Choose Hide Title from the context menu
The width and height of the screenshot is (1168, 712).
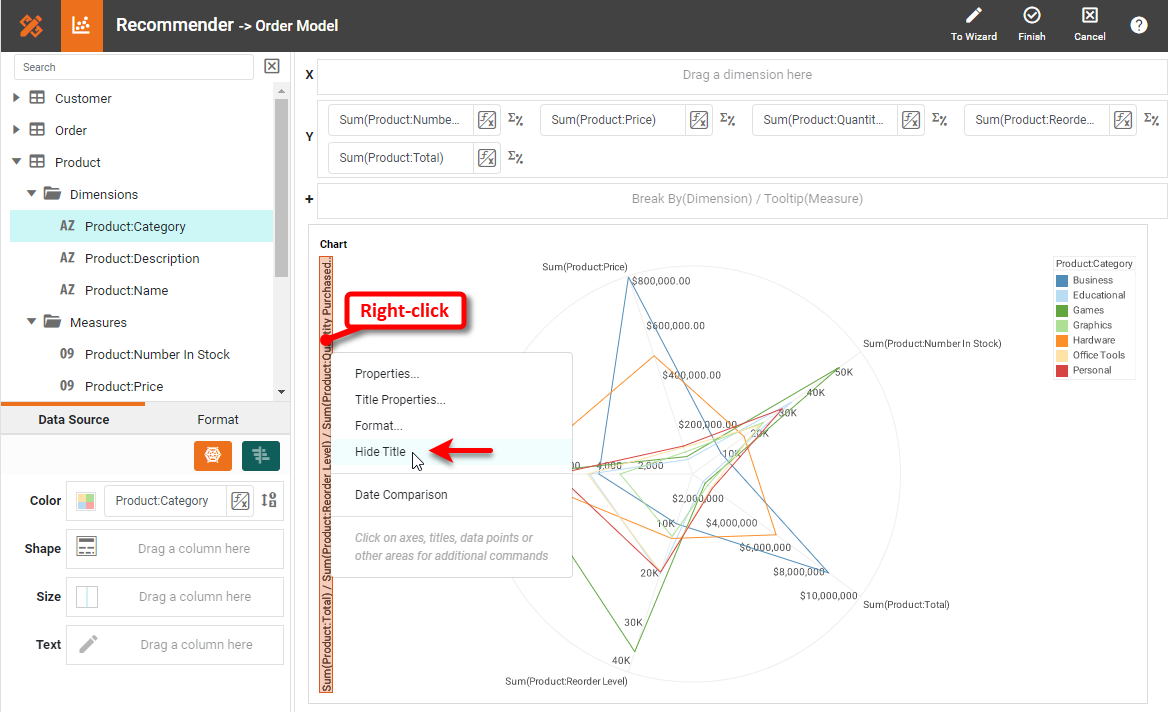(380, 451)
